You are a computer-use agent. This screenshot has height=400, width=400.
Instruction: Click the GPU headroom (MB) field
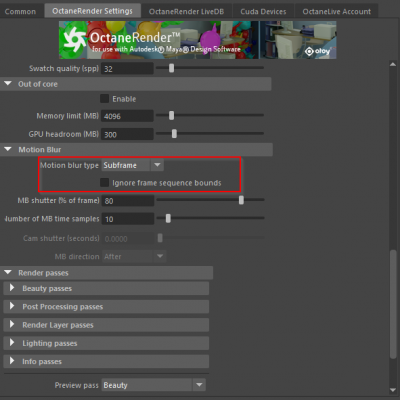tap(127, 134)
